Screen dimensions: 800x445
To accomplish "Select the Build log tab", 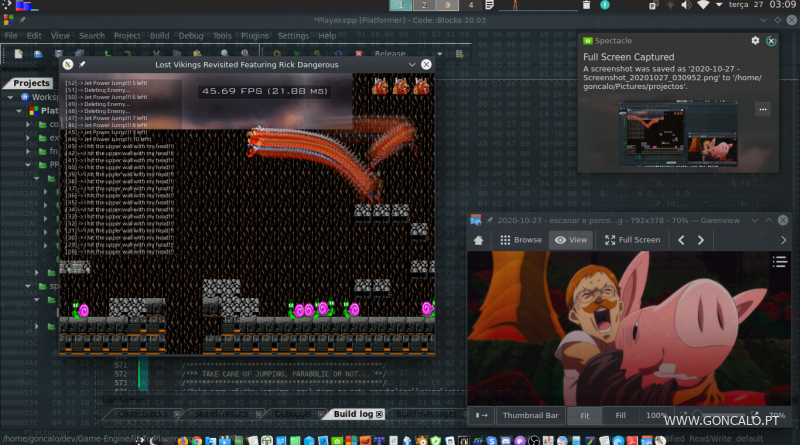I will pos(353,414).
